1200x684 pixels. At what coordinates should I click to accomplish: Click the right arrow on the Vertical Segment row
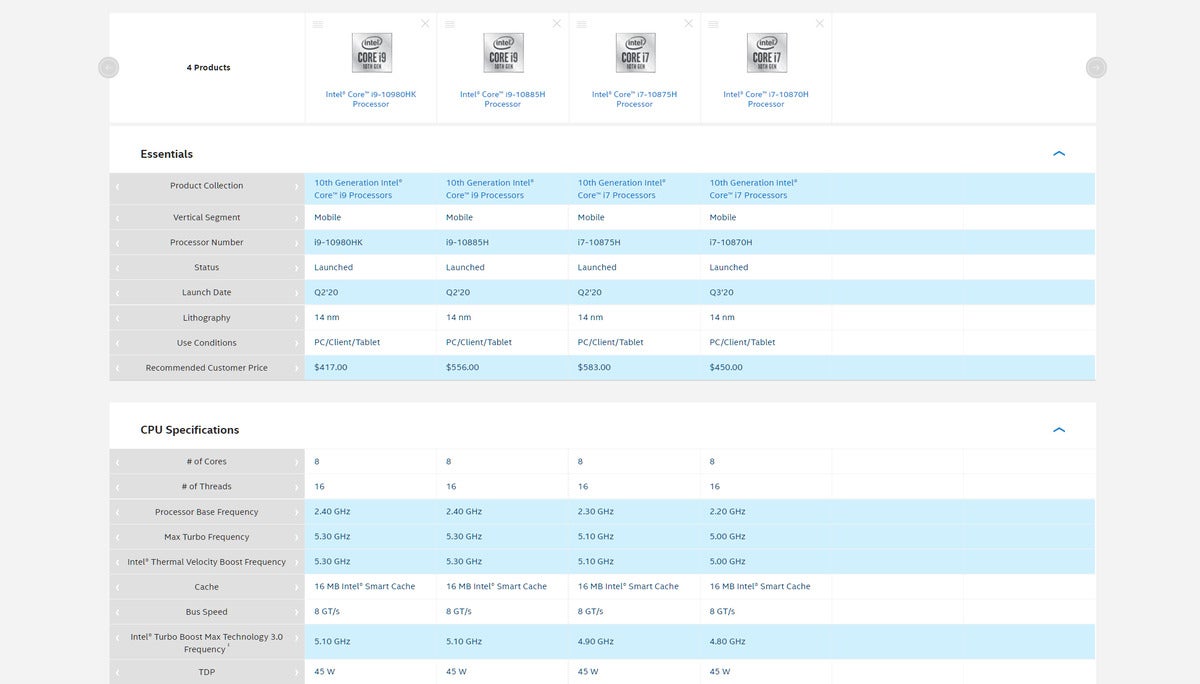pyautogui.click(x=296, y=218)
